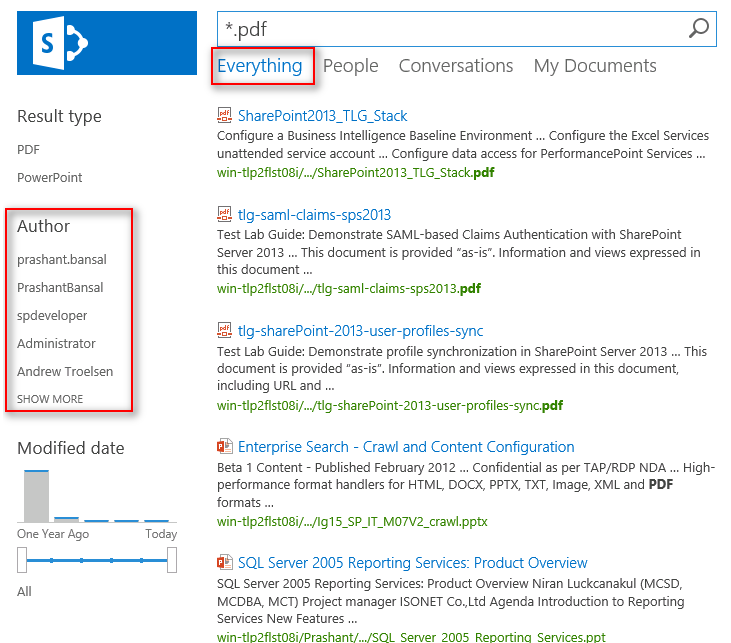Switch to the People tab
The height and width of the screenshot is (643, 731).
(x=351, y=66)
